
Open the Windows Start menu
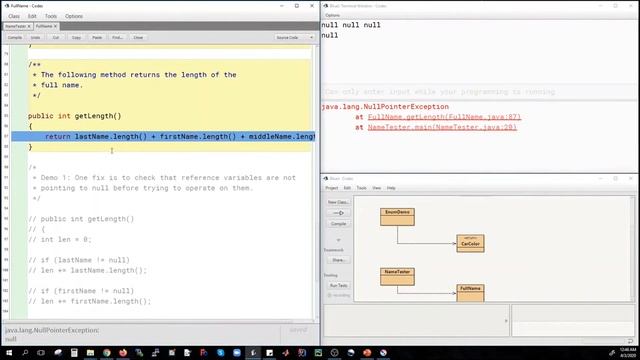click(9, 353)
